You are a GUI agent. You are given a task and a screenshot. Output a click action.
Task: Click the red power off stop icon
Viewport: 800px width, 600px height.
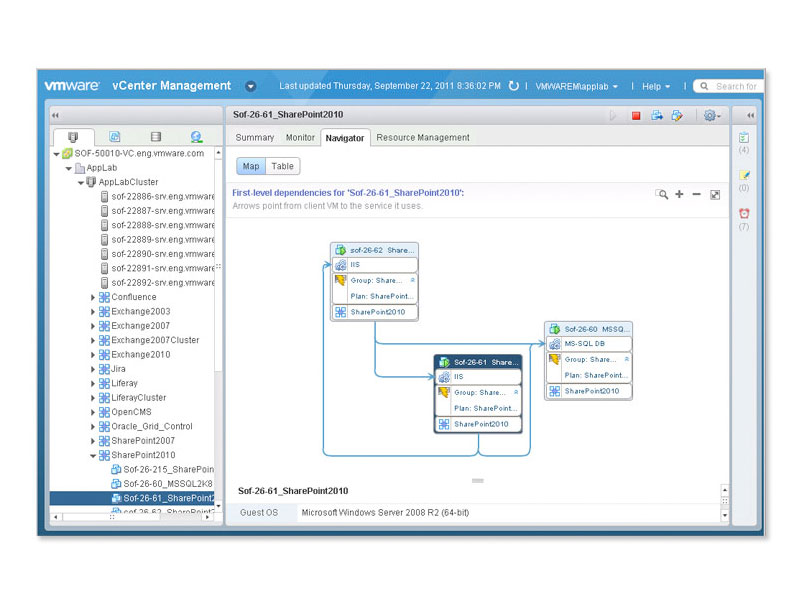(636, 116)
